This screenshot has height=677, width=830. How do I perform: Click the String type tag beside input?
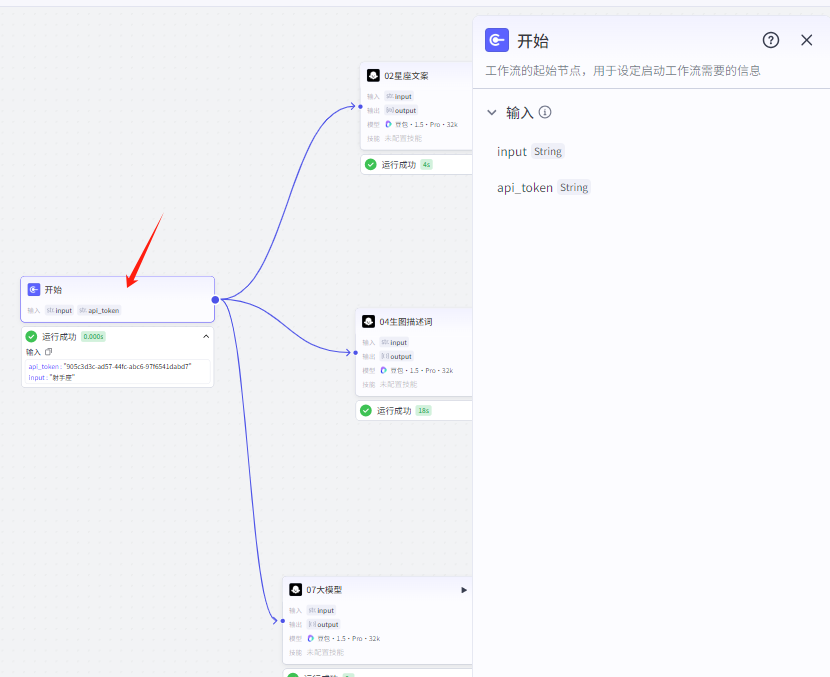pyautogui.click(x=548, y=151)
